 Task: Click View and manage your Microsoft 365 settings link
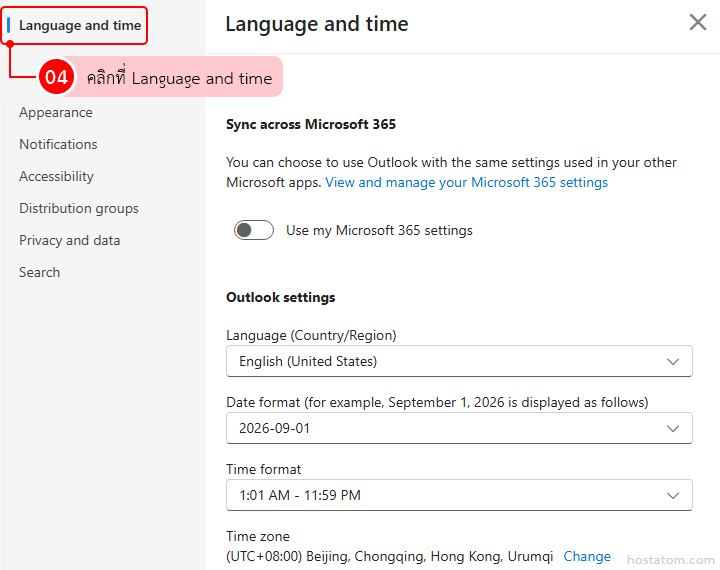coord(467,182)
